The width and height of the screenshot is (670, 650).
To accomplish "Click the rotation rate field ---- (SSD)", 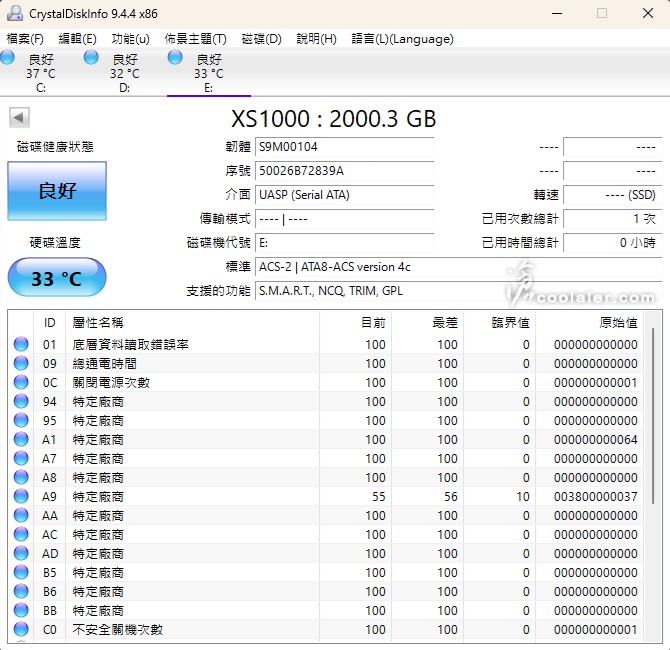I will point(613,195).
